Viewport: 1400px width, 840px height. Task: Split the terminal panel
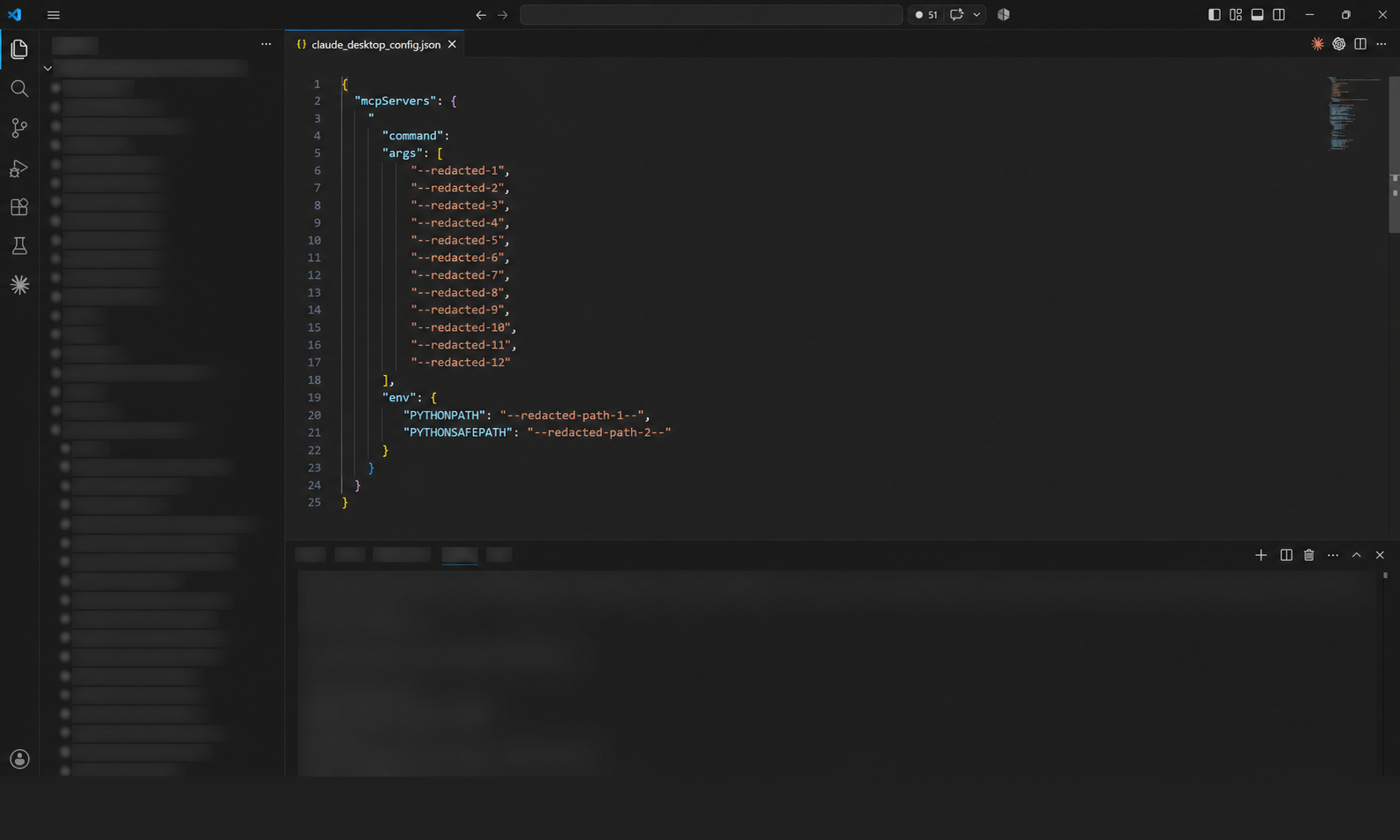tap(1286, 555)
